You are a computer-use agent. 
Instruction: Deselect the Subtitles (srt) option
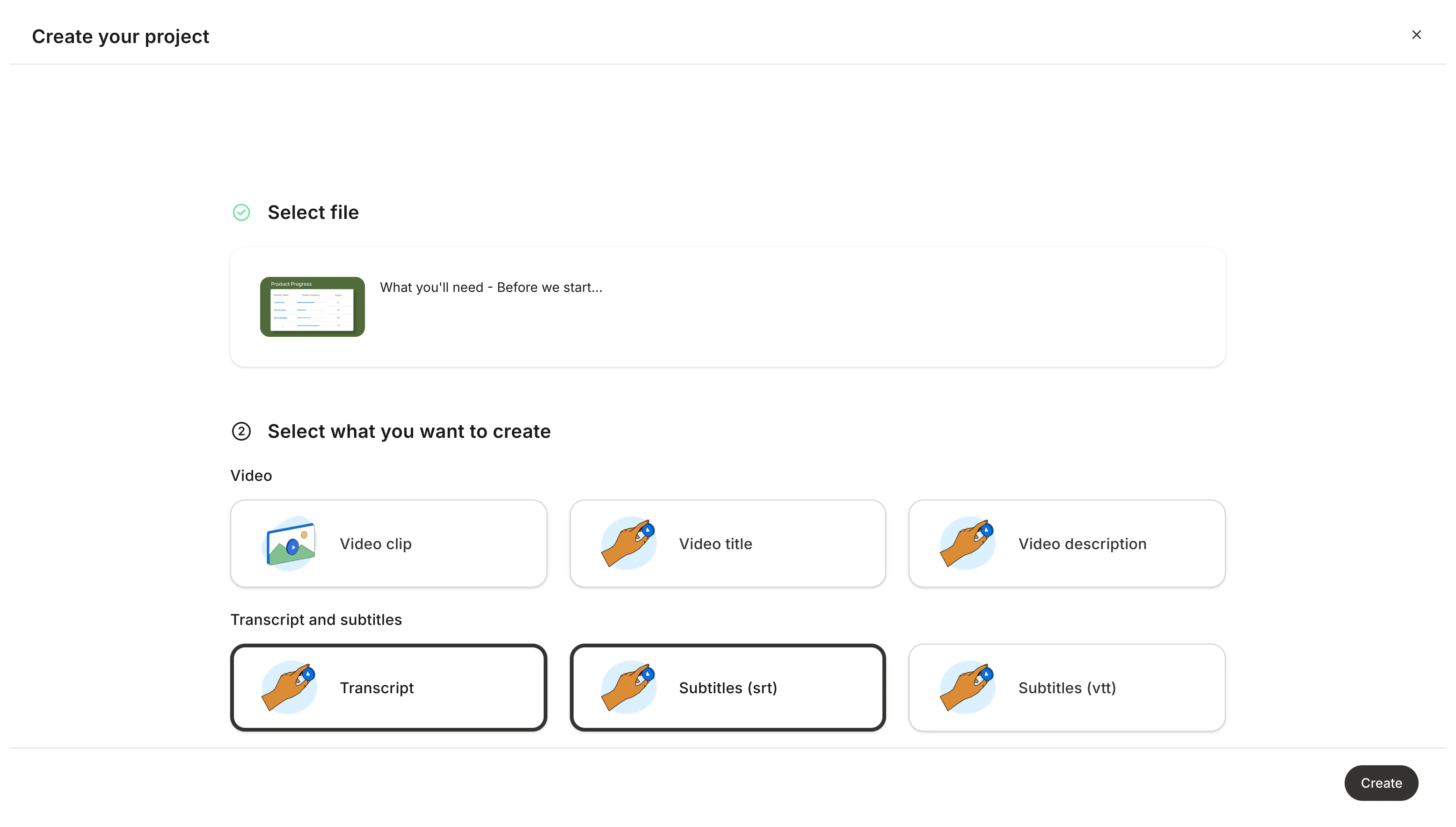(x=728, y=687)
